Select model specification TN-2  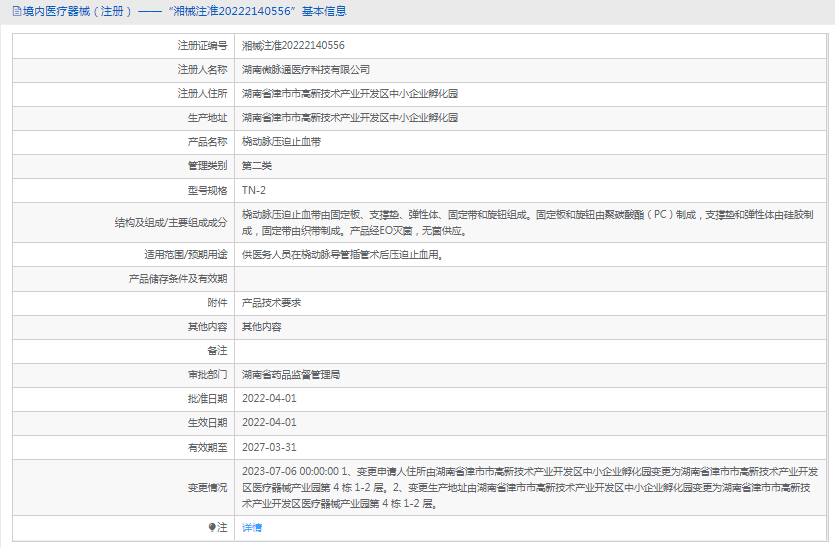(253, 190)
